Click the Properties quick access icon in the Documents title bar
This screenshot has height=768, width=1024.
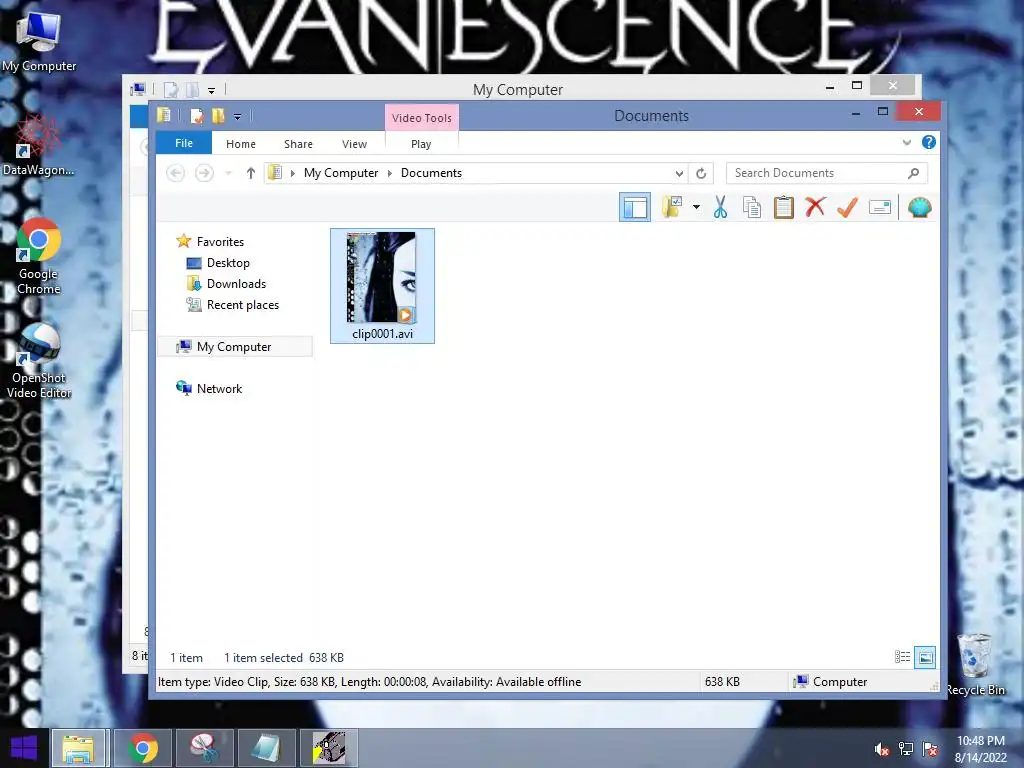coord(196,116)
